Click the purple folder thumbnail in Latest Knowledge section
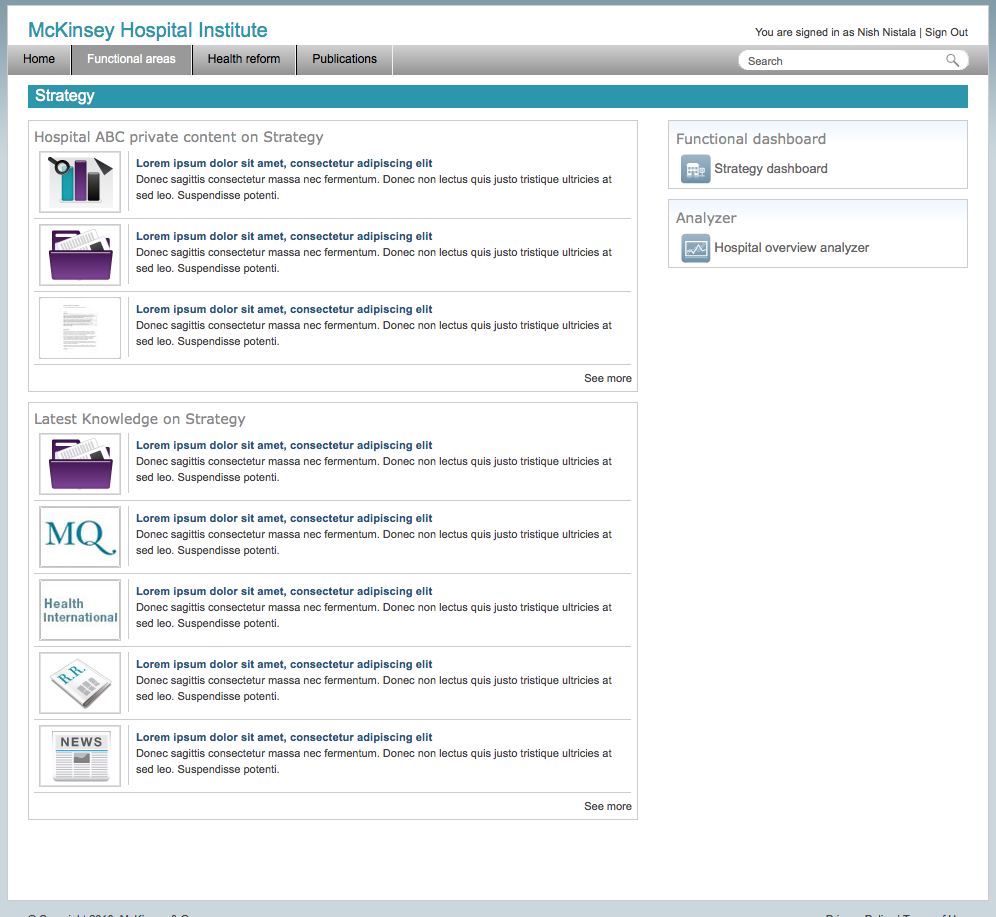 click(x=80, y=464)
